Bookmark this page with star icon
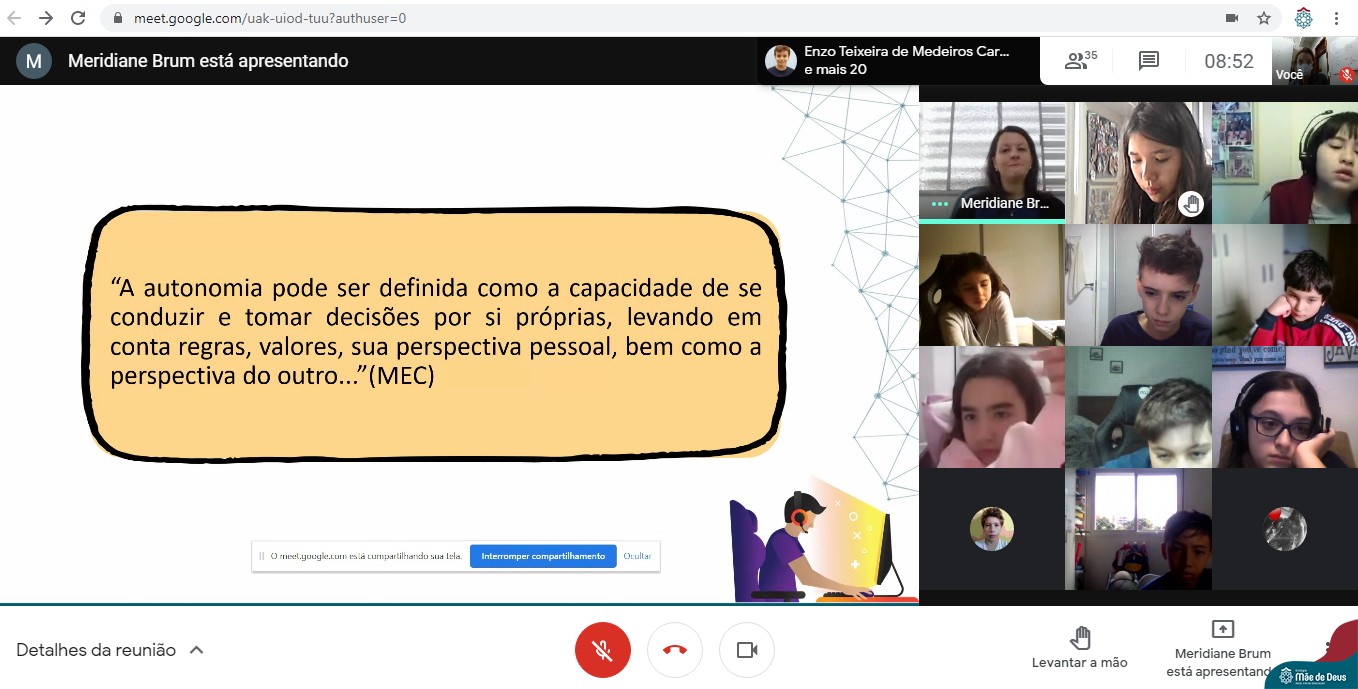 coord(1264,18)
